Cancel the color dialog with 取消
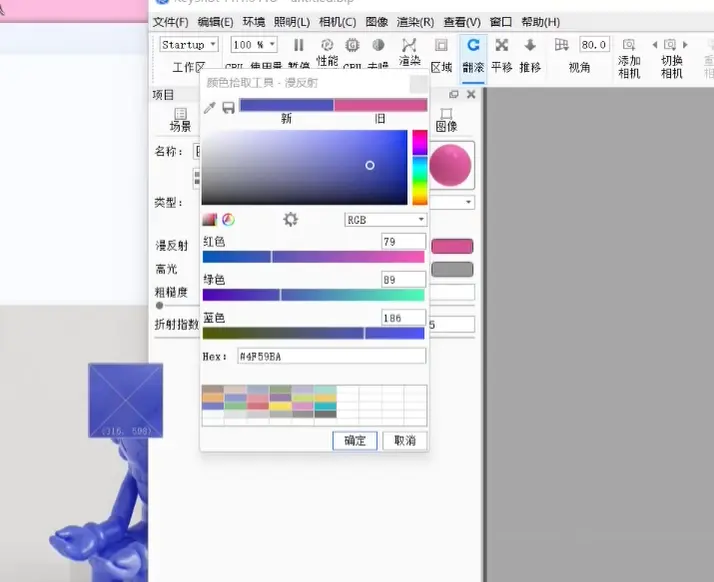This screenshot has width=714, height=582. pyautogui.click(x=405, y=440)
